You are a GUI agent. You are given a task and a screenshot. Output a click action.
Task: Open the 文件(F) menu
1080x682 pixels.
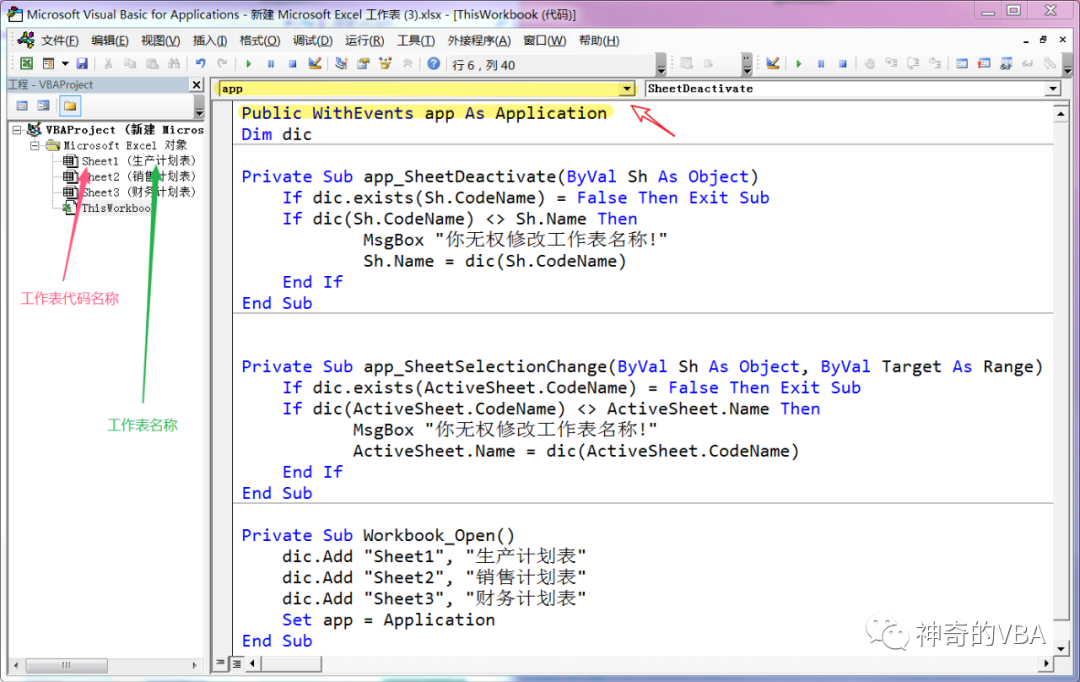pyautogui.click(x=59, y=41)
